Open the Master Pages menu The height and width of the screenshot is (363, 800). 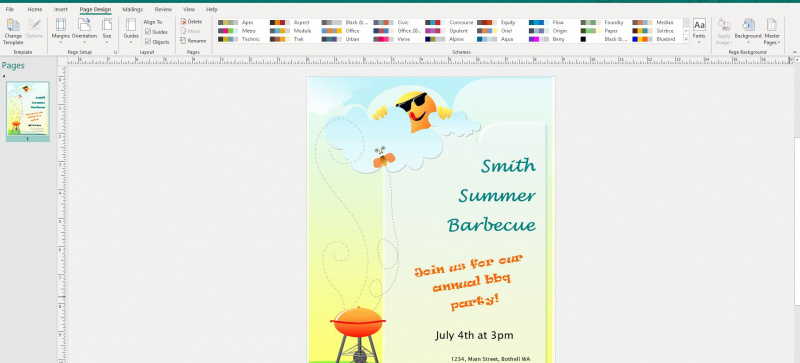click(x=772, y=32)
